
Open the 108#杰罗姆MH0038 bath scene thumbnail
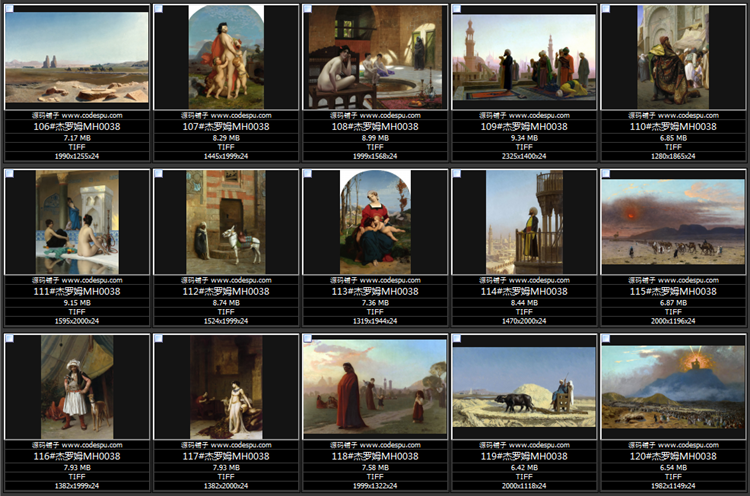click(375, 57)
